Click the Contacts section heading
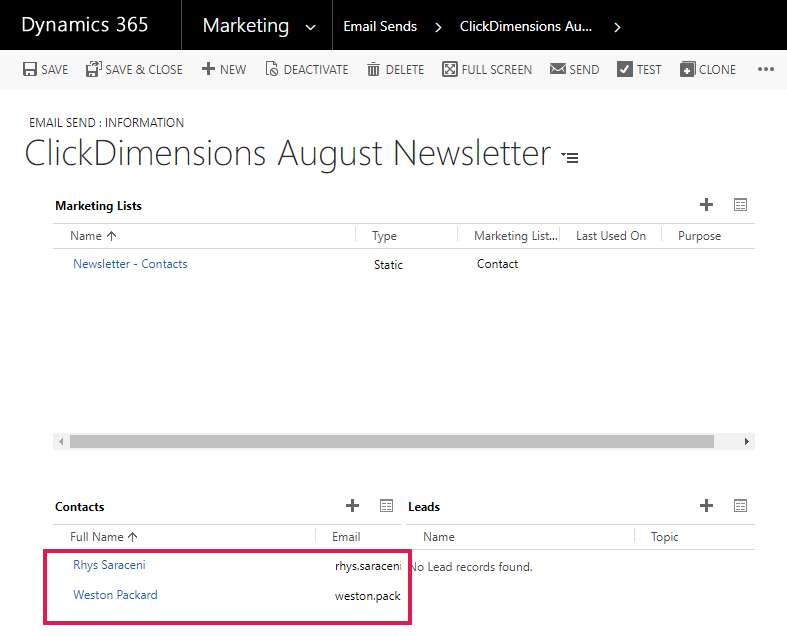 point(79,506)
